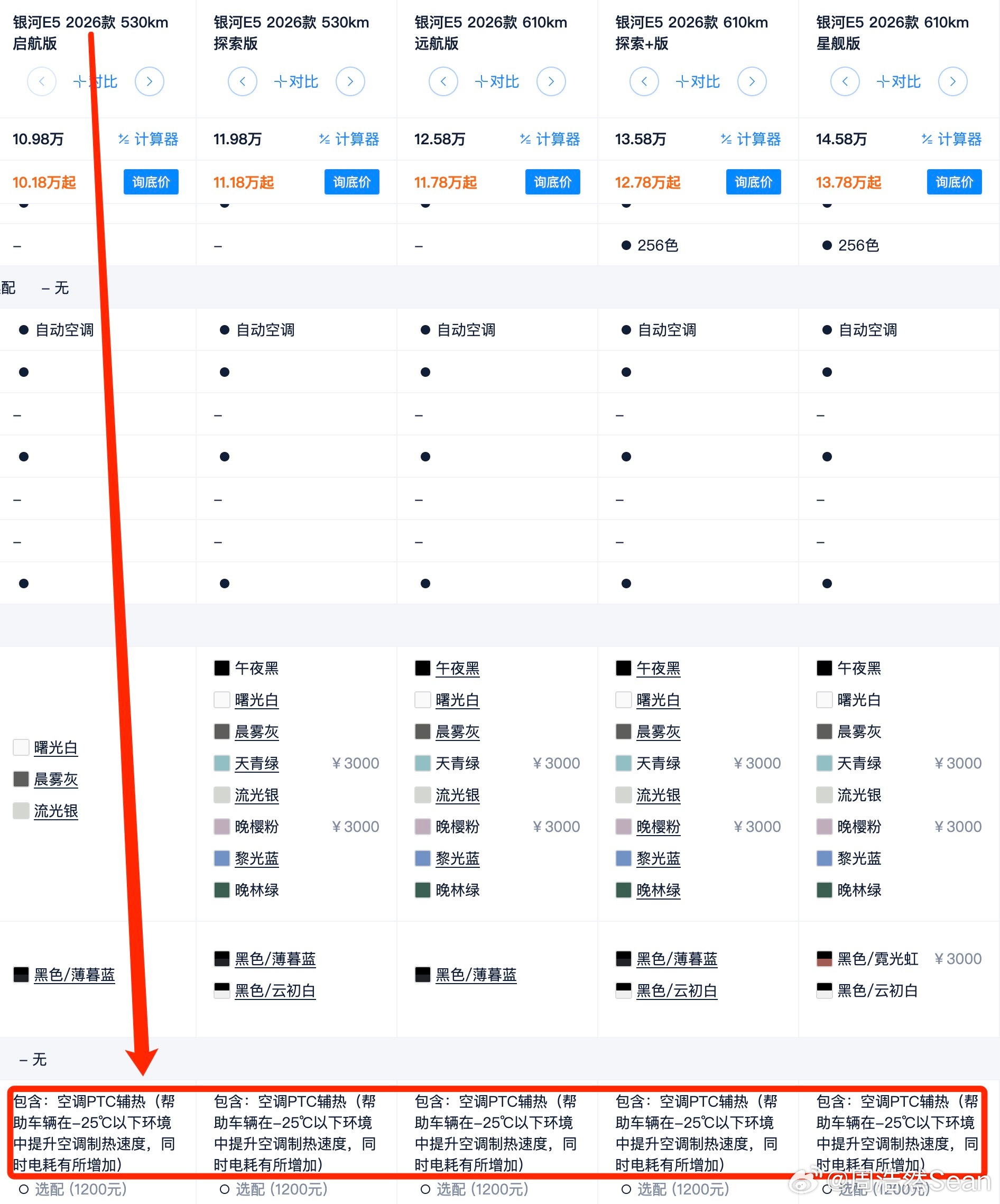
Task: Click 询底价 beside 12.78万起
Action: [x=753, y=182]
